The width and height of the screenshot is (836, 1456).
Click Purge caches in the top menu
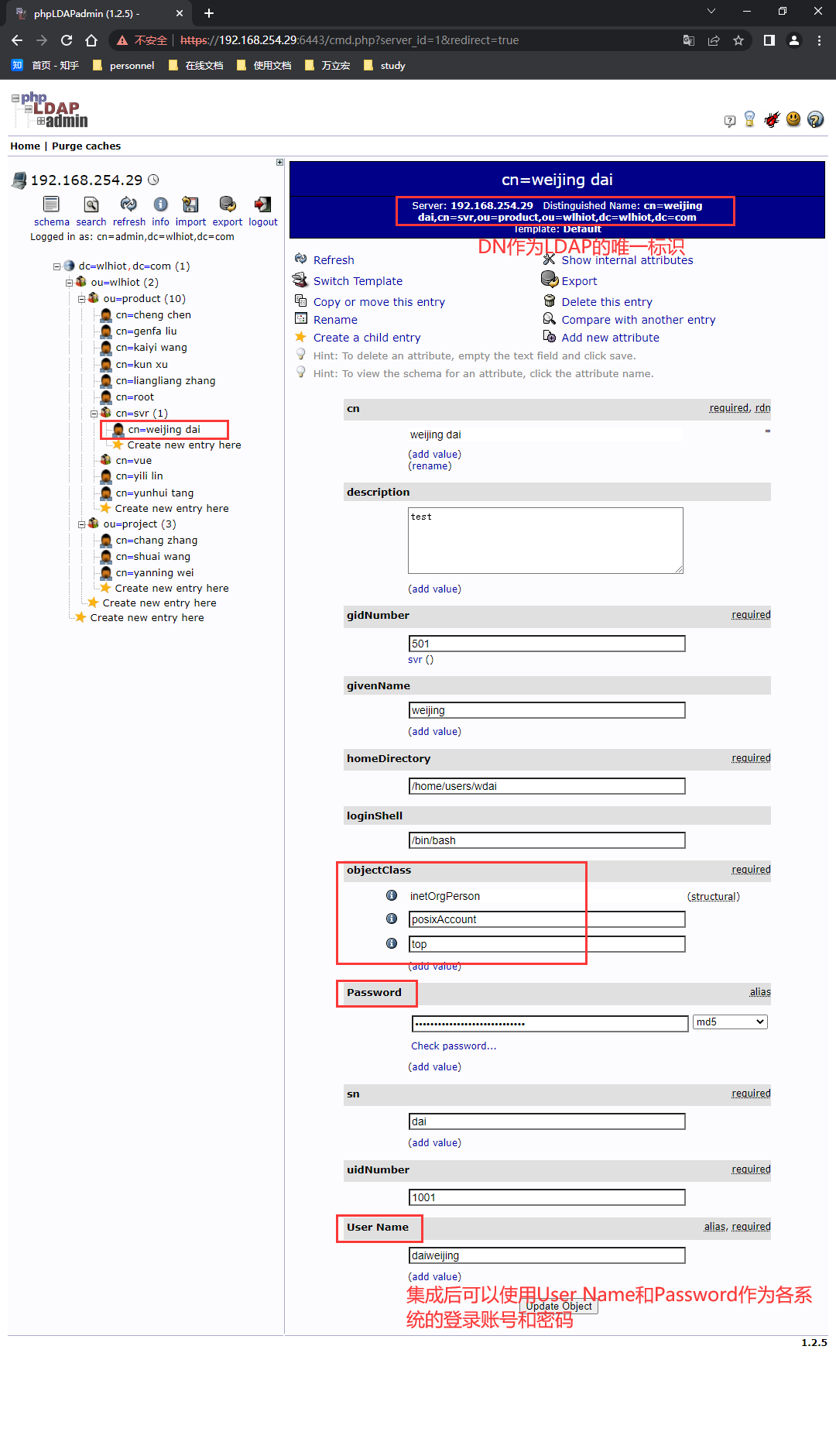pyautogui.click(x=86, y=146)
